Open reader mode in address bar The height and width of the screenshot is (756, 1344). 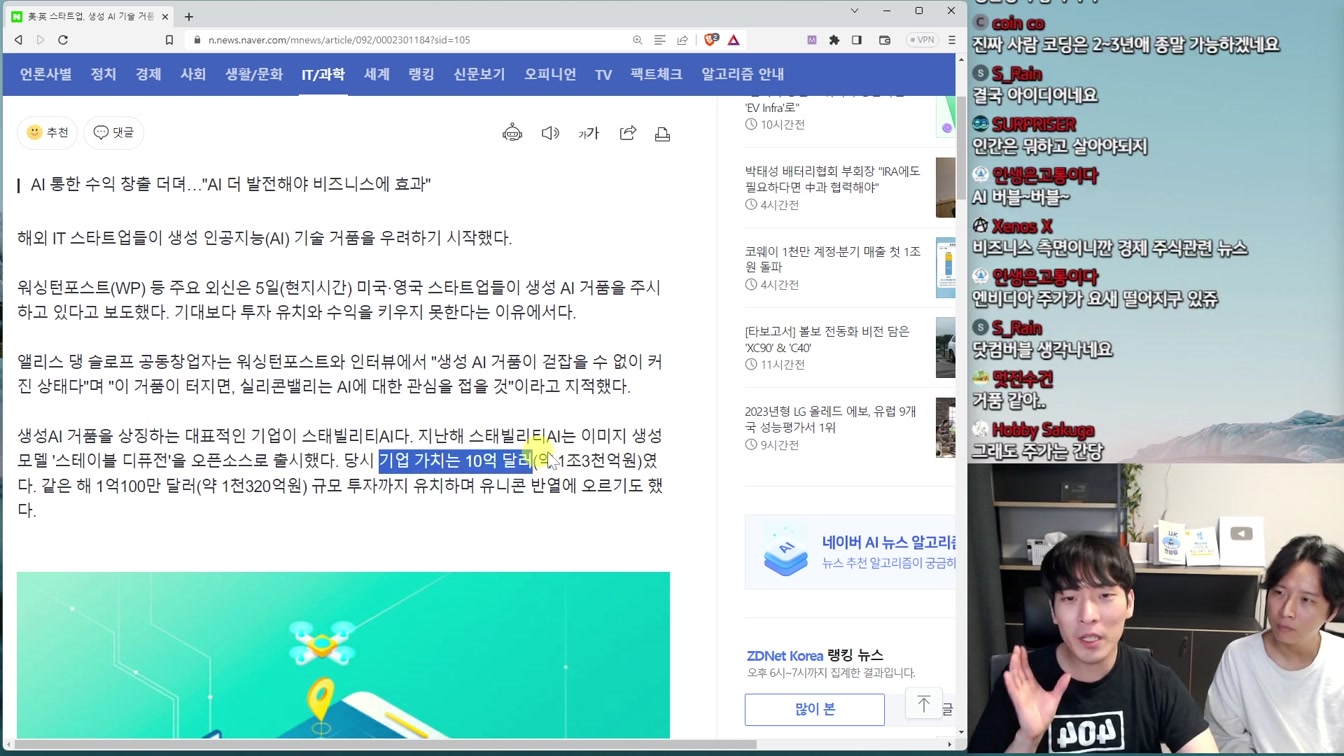click(x=660, y=40)
